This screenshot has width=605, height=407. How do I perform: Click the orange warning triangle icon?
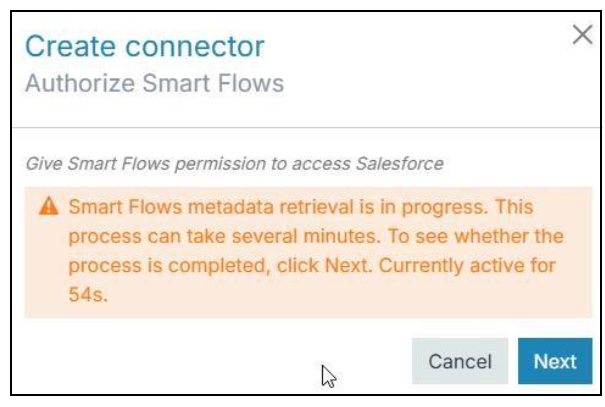coord(48,207)
